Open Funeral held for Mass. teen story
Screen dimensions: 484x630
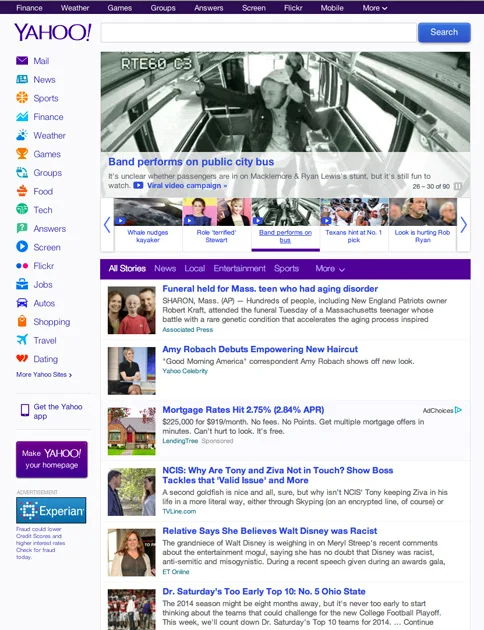coord(270,288)
